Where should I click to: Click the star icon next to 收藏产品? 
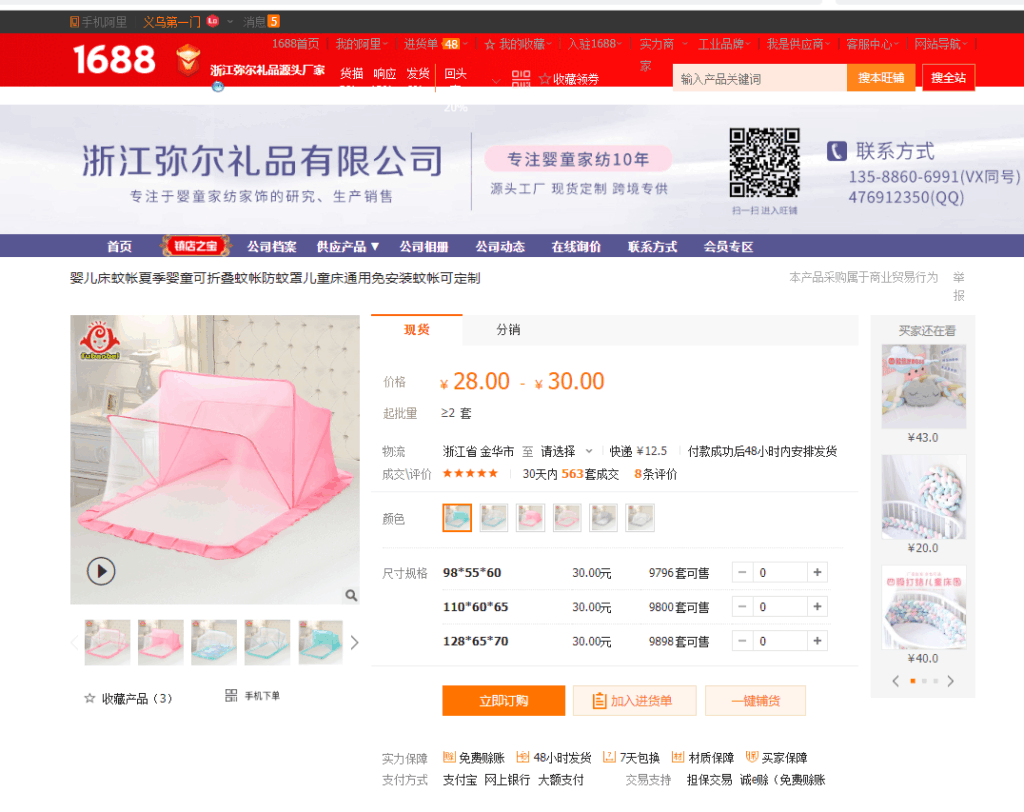[x=89, y=698]
